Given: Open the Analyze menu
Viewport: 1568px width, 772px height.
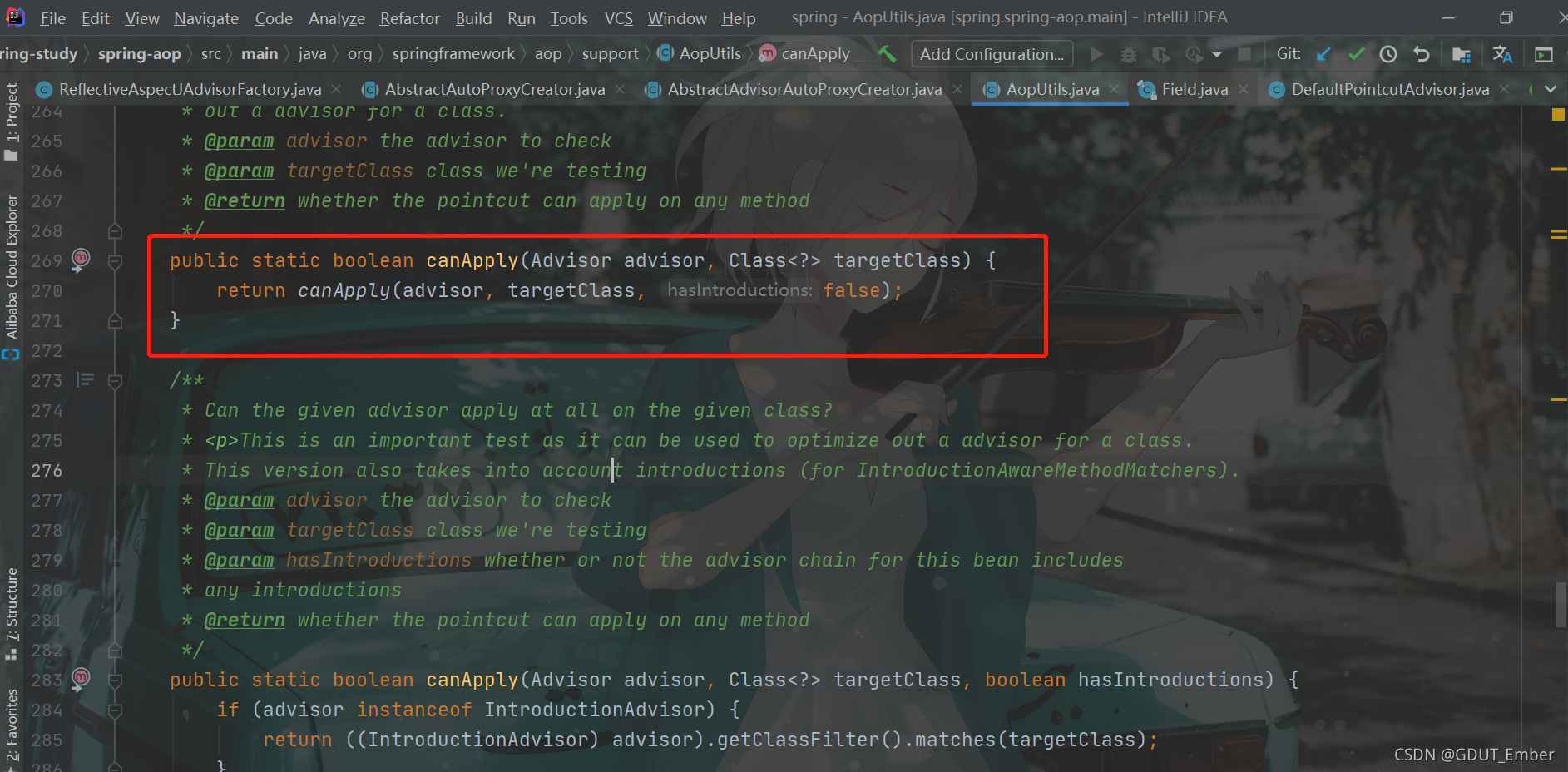Looking at the screenshot, I should point(337,17).
